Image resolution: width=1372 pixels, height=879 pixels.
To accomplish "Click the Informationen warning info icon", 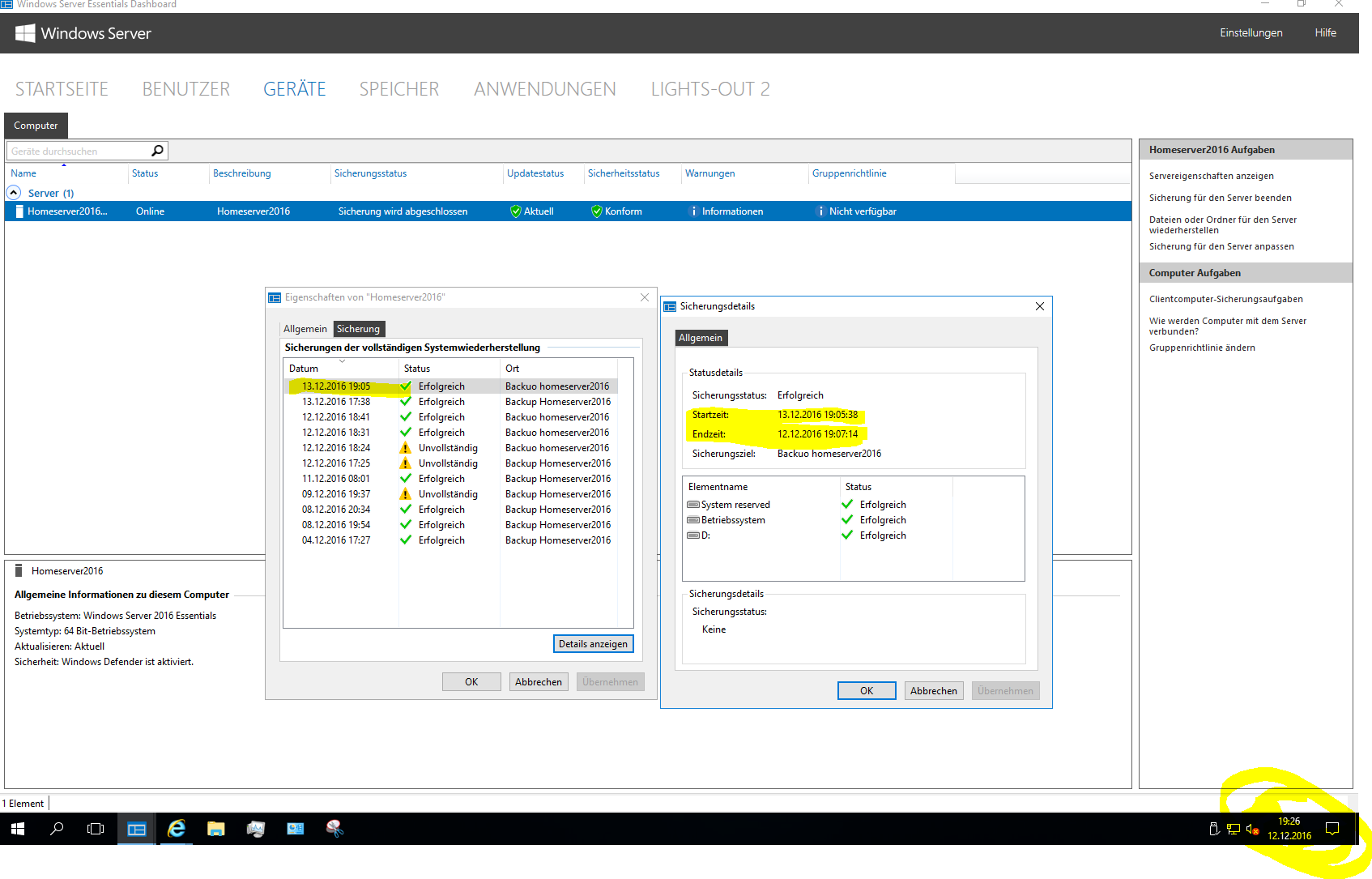I will (x=693, y=211).
